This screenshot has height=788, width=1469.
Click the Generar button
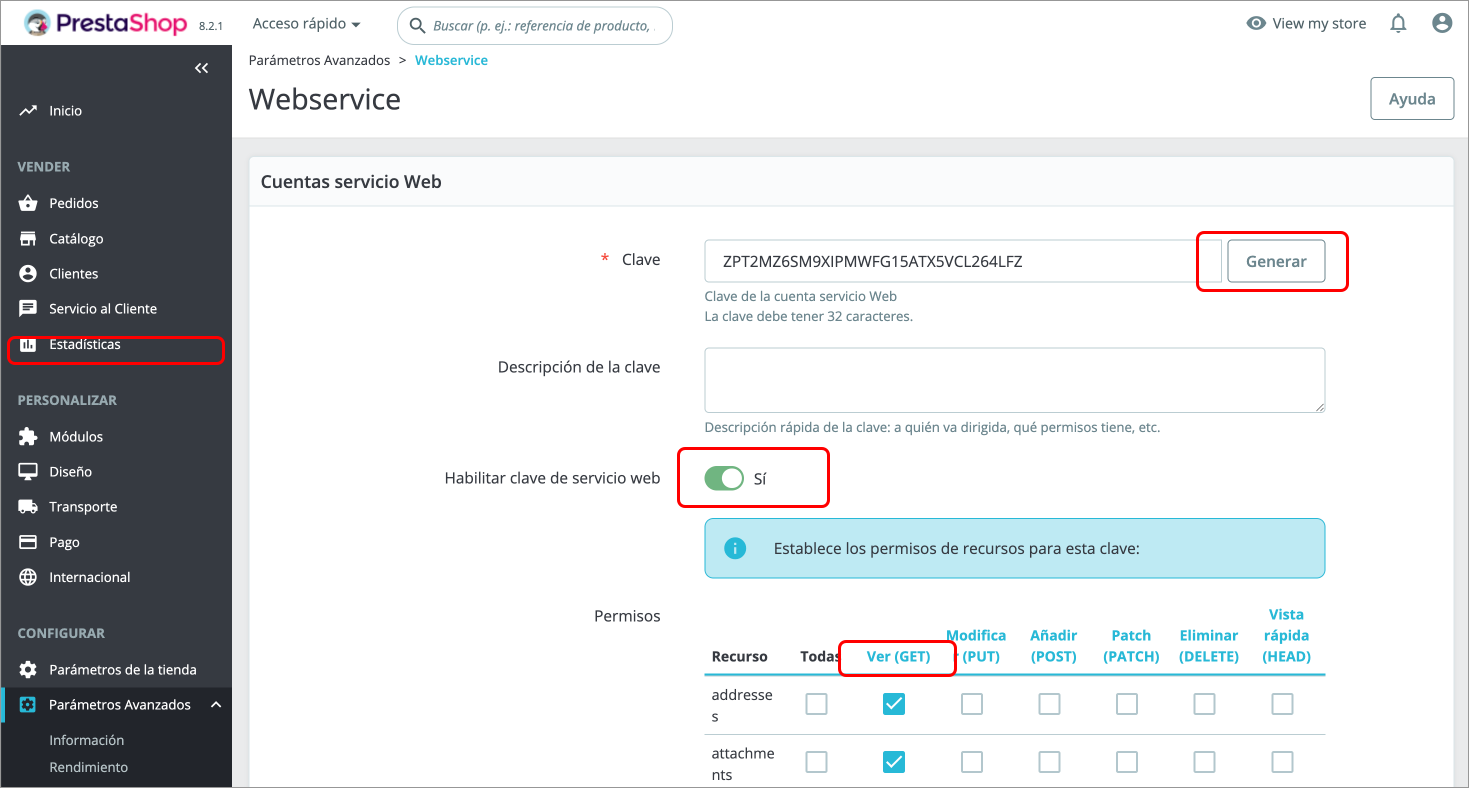click(x=1276, y=261)
